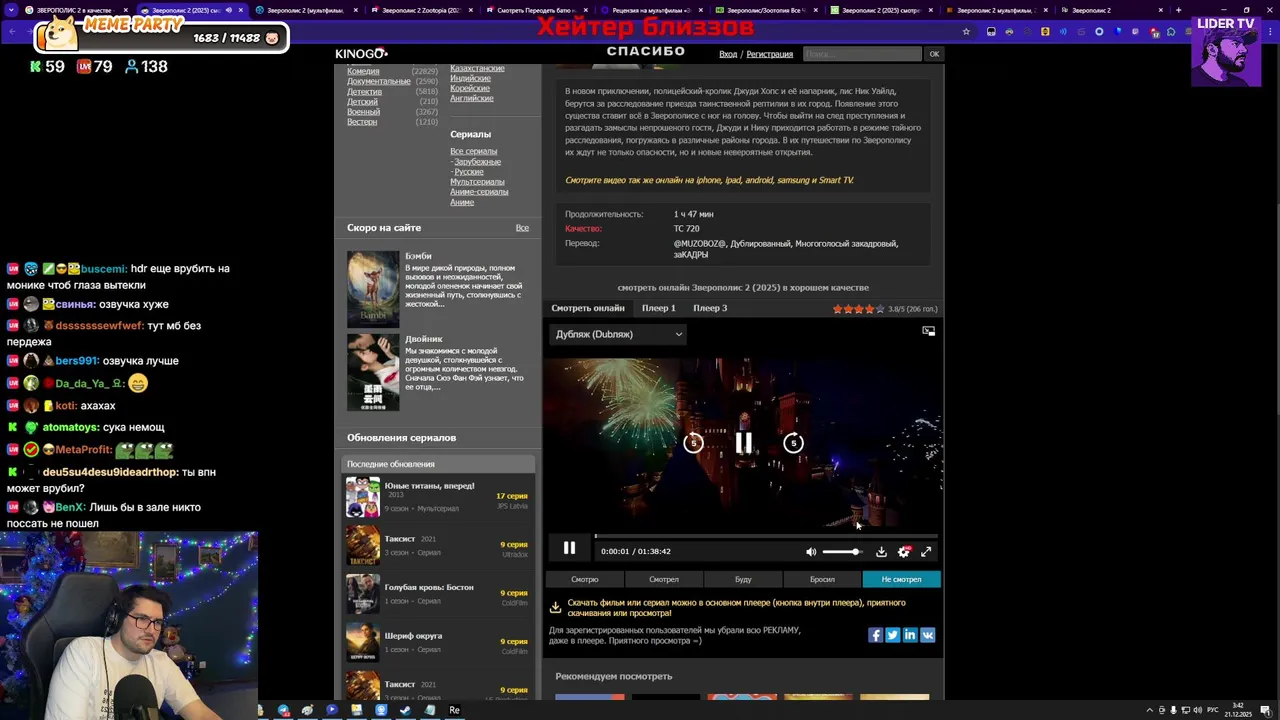Open the Telegram icon in the taskbar

(x=284, y=710)
